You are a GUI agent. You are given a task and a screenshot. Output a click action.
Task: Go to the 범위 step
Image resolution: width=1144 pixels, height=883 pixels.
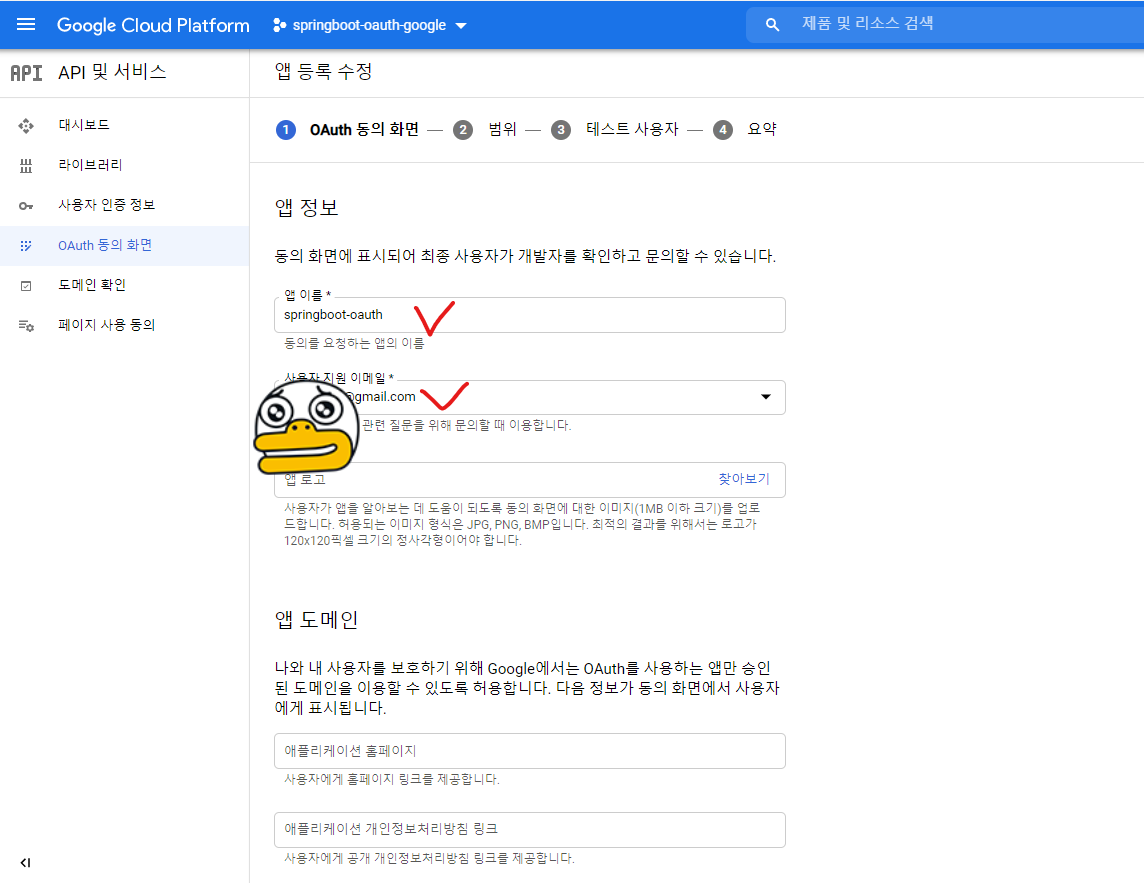pyautogui.click(x=502, y=130)
